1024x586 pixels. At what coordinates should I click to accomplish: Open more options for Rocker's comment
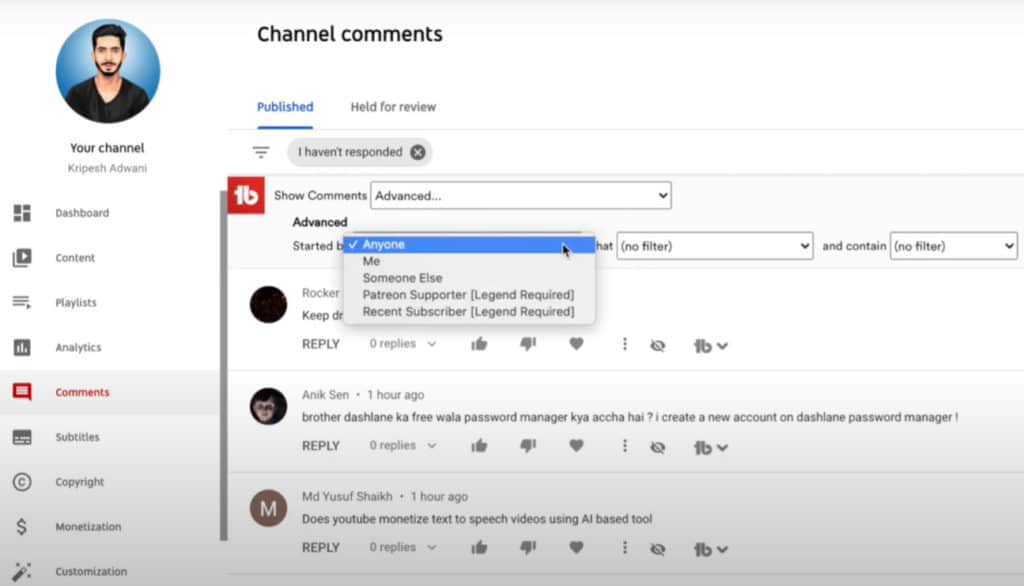click(x=624, y=344)
